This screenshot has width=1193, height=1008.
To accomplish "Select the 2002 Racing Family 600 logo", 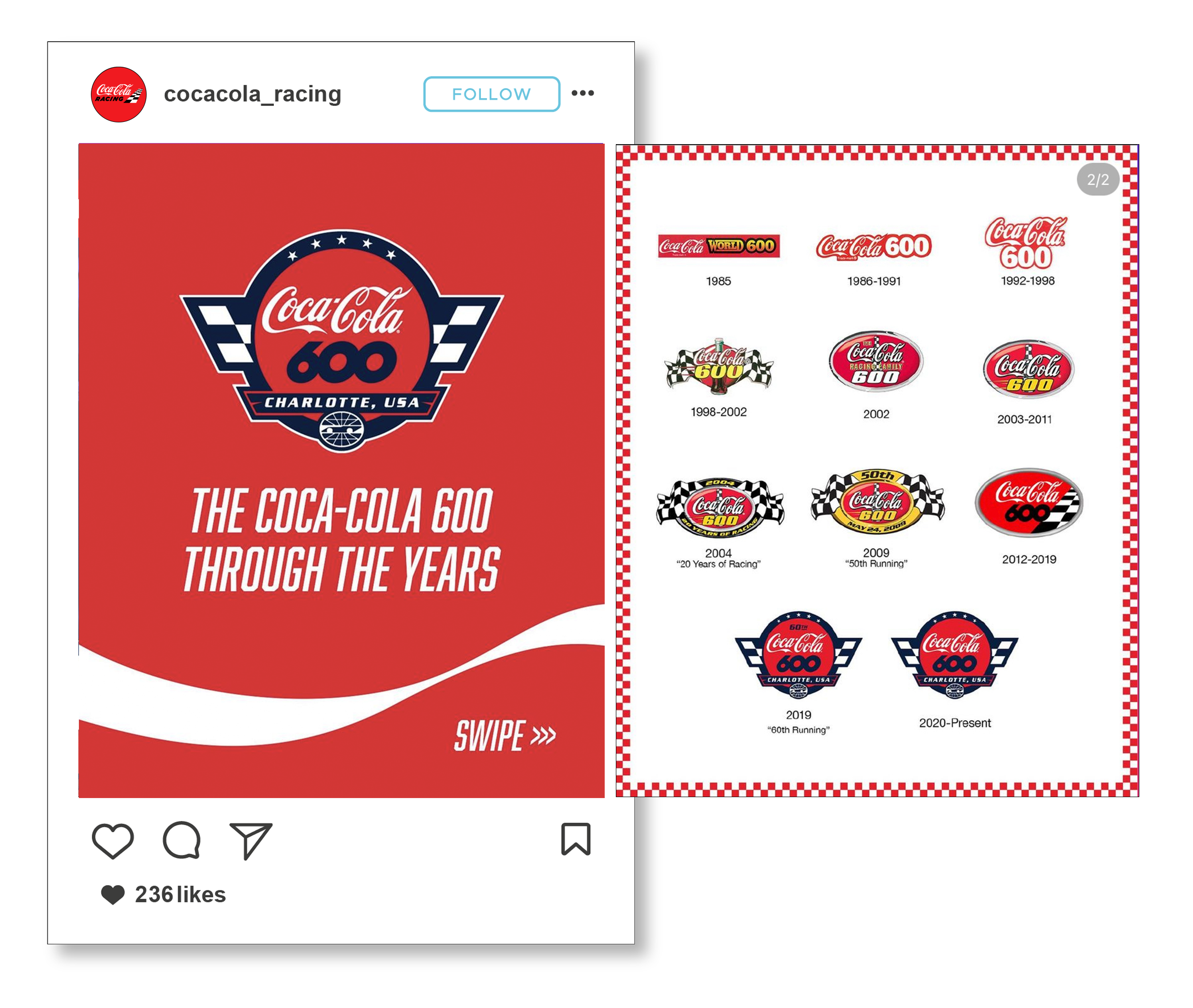I will pos(876,360).
